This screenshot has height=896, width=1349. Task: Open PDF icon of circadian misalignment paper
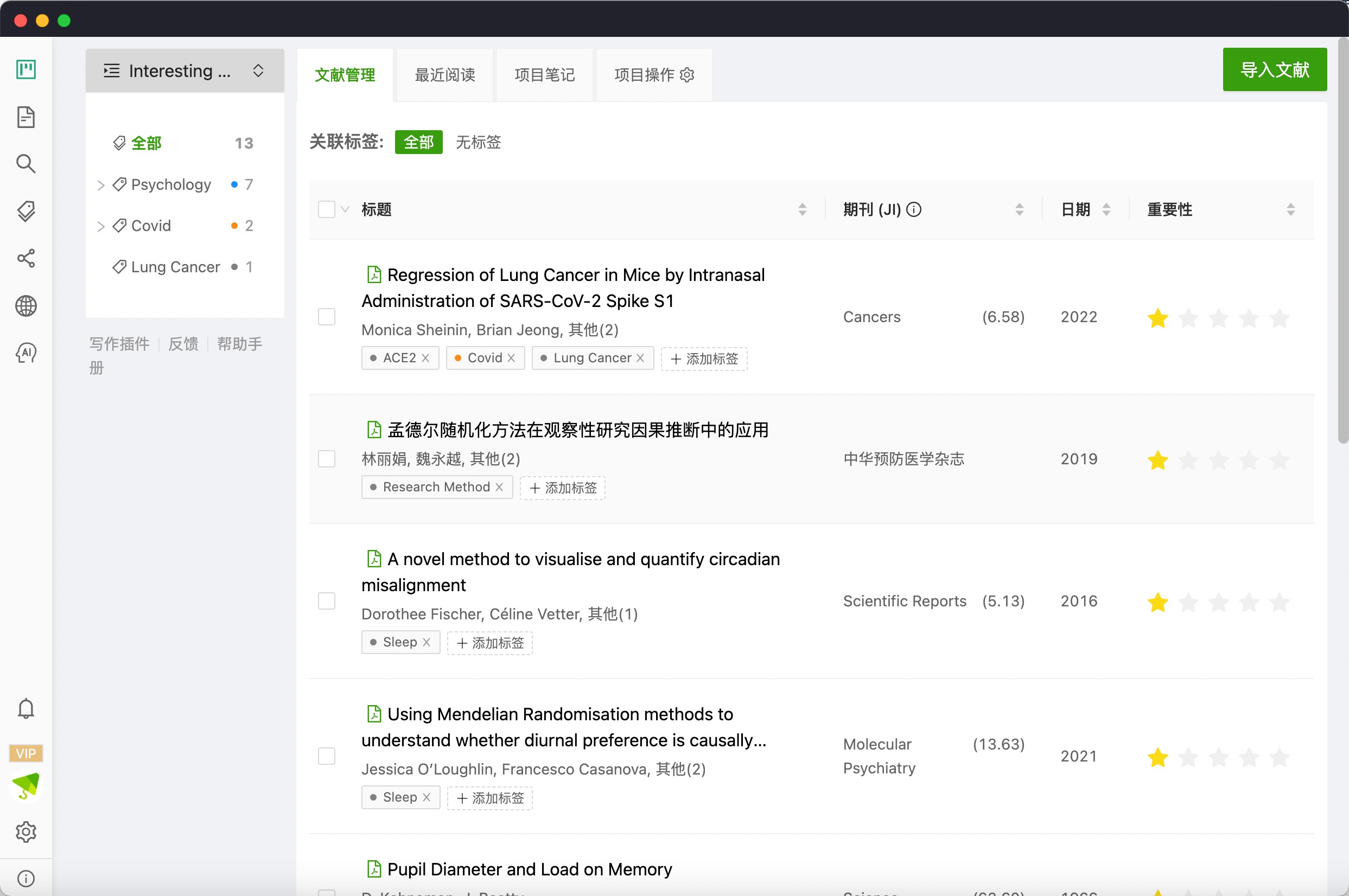pyautogui.click(x=374, y=559)
